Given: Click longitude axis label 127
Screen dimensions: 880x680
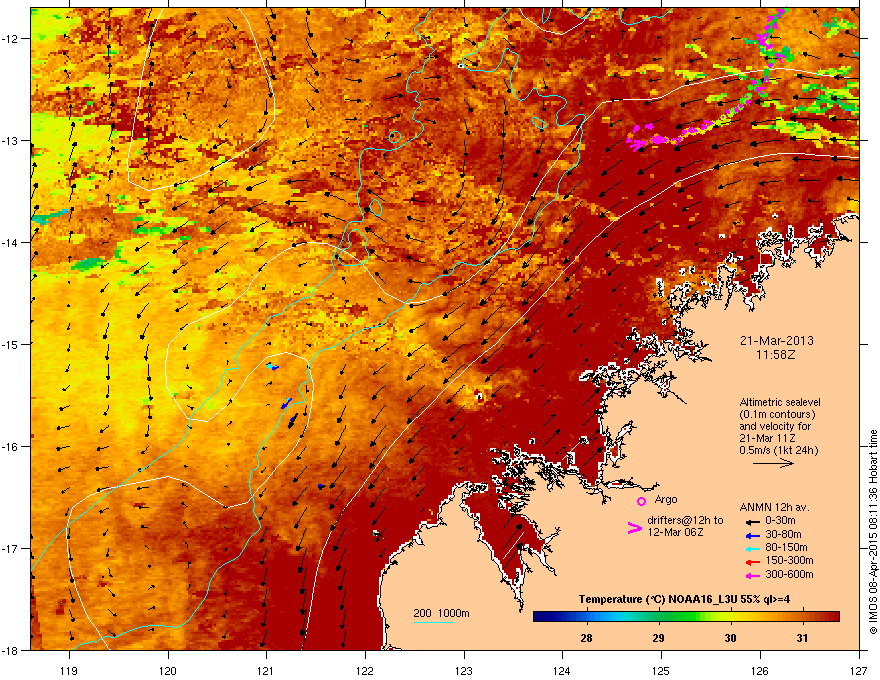Looking at the screenshot, I should 859,671.
